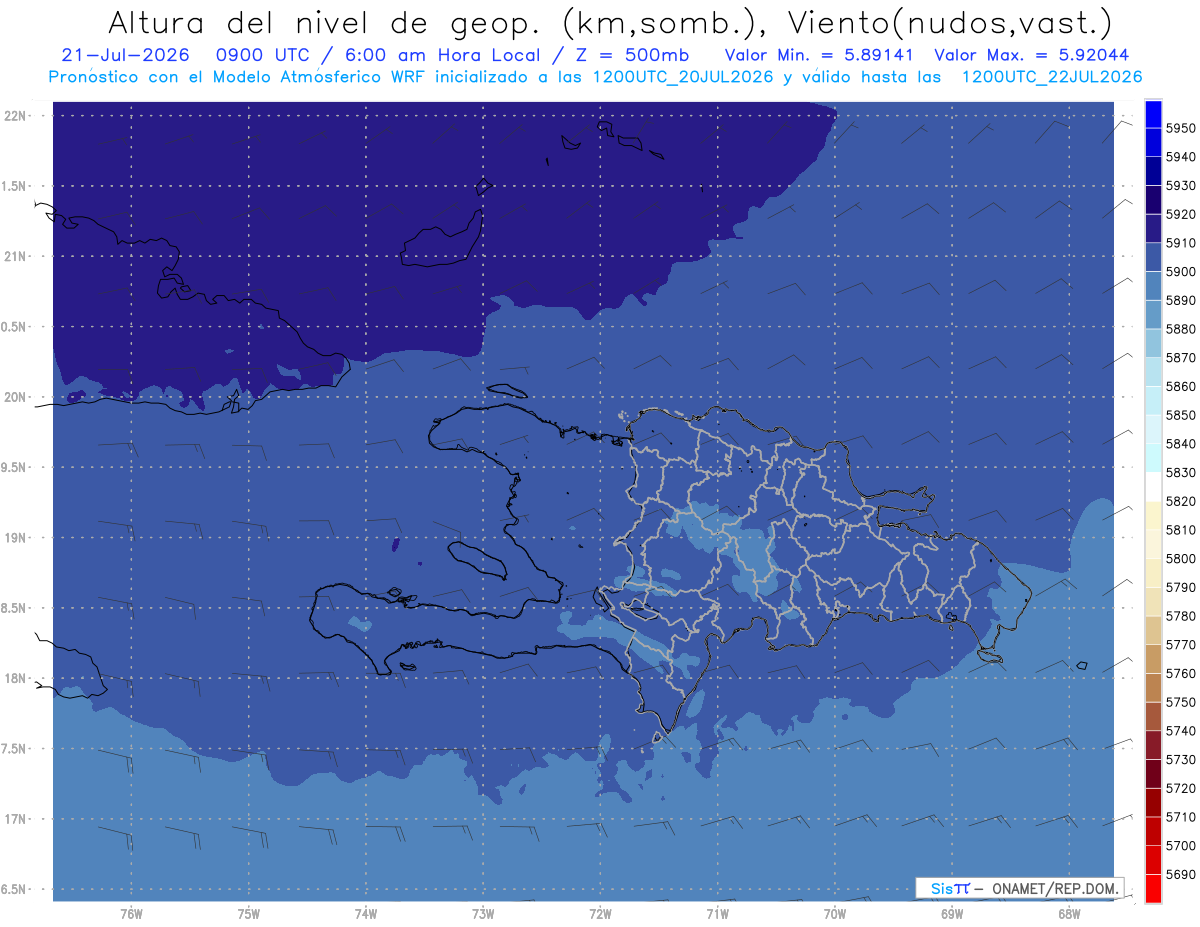Click the colorbar label '5890'
Screen dimensions: 1200x927
(x=1180, y=300)
